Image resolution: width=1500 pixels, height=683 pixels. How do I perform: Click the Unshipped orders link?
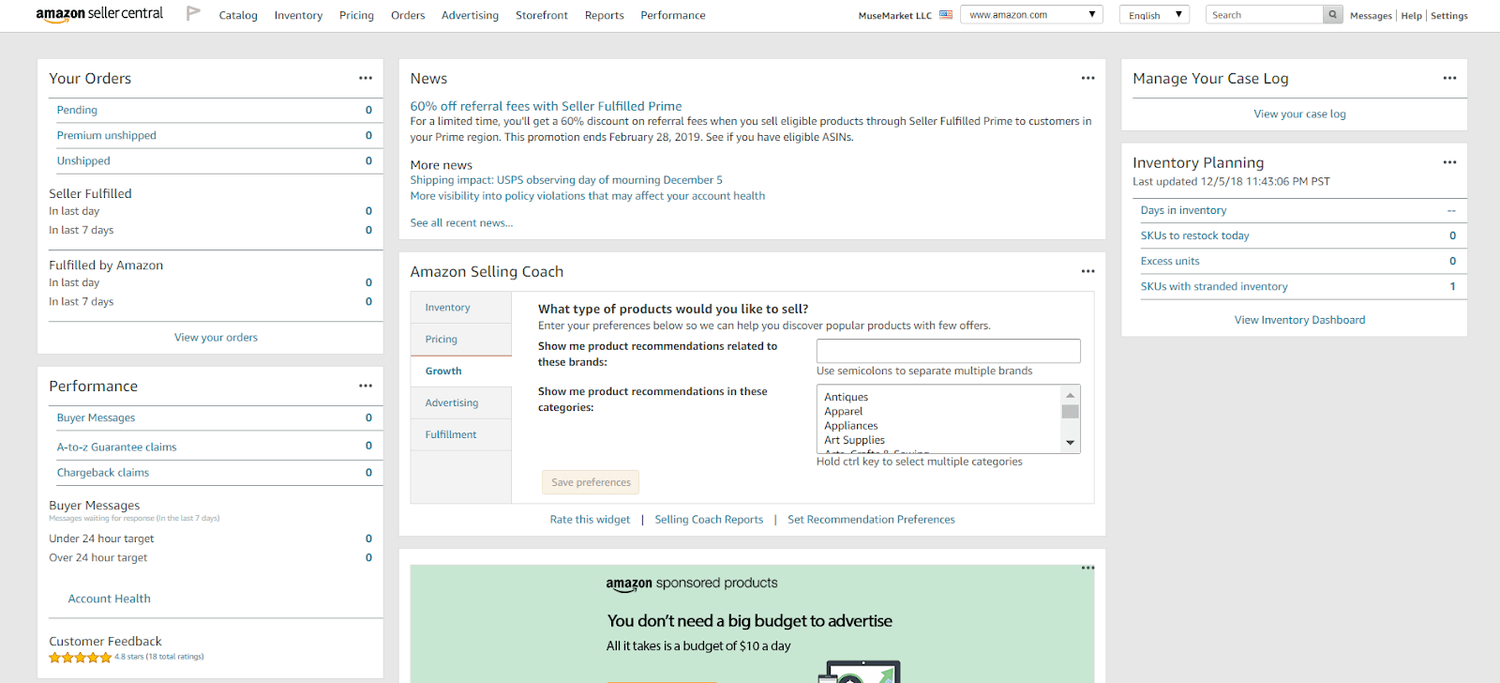[x=83, y=160]
